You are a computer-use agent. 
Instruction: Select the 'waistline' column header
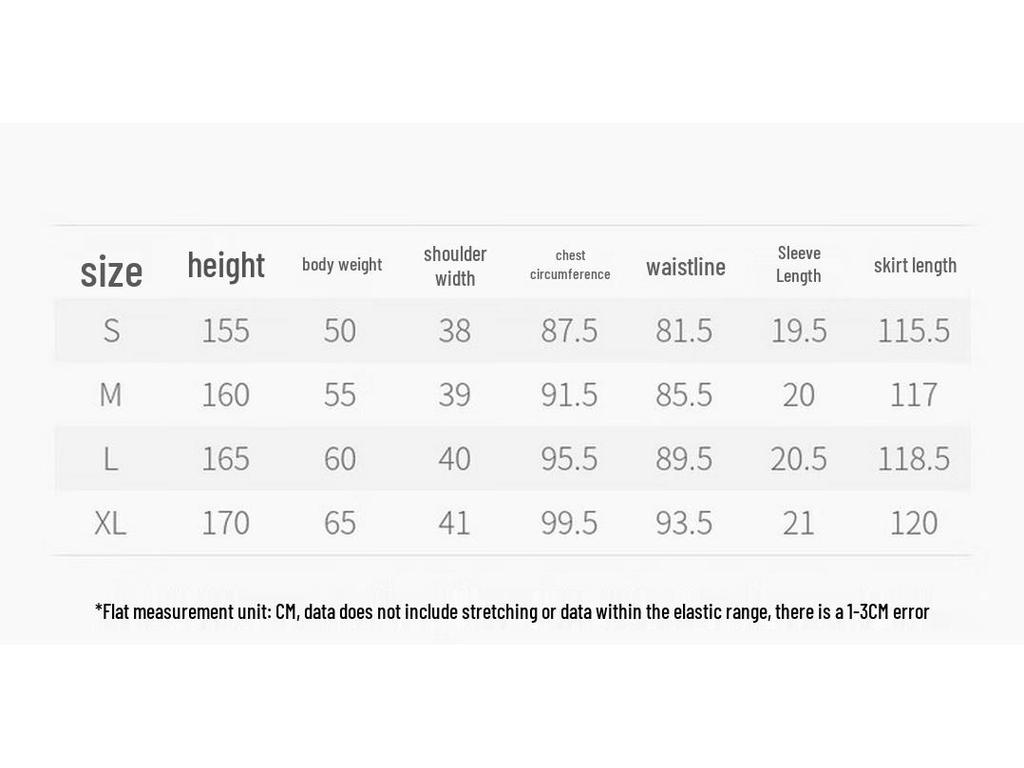tap(686, 266)
